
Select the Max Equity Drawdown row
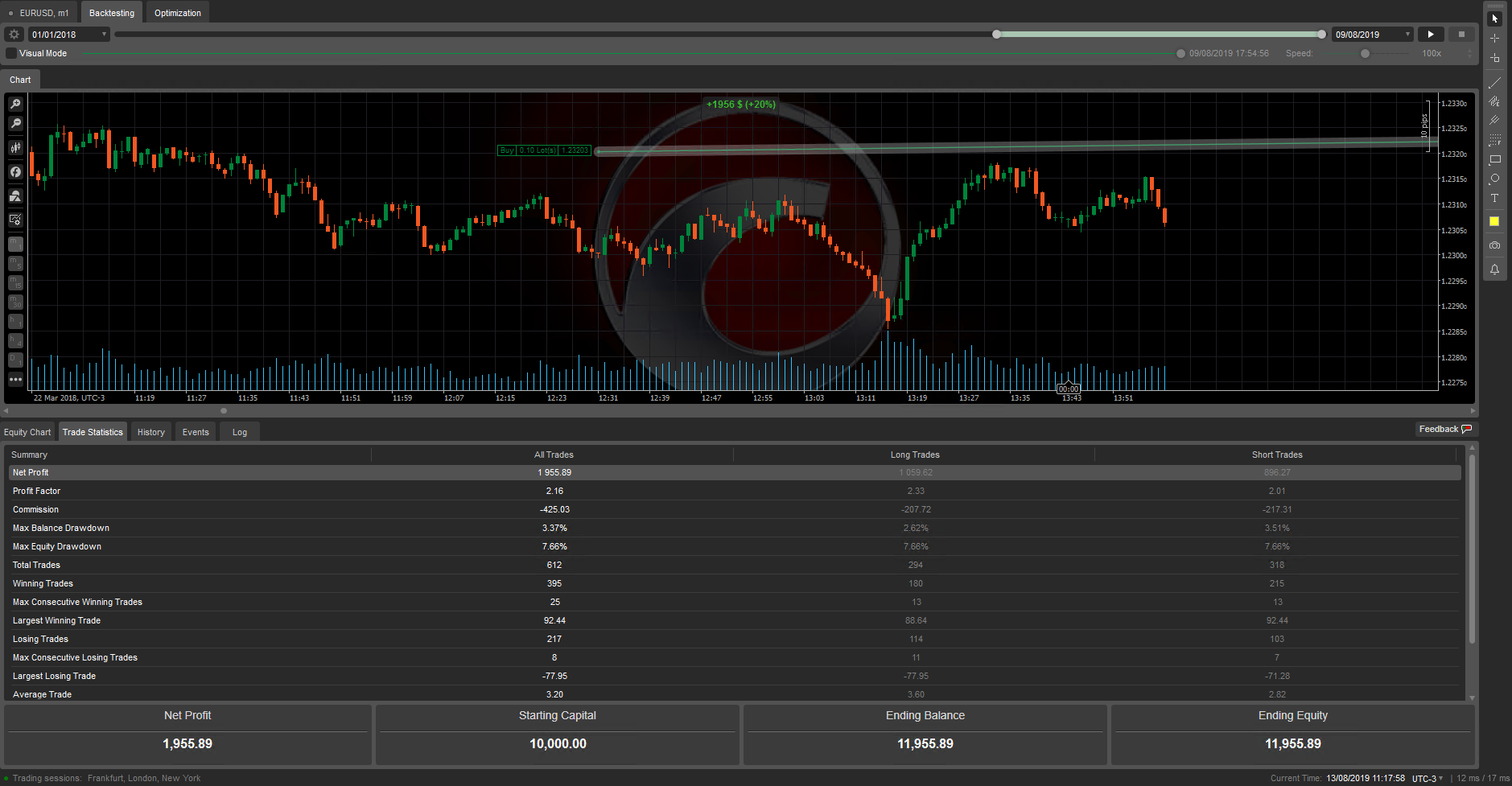[x=735, y=546]
